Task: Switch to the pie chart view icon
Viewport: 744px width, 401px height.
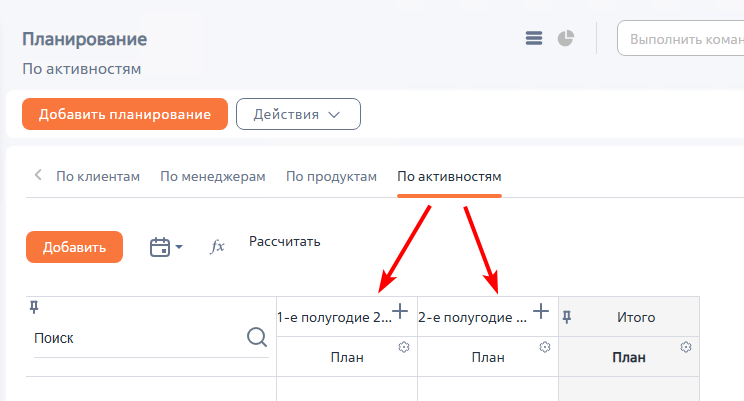Action: coord(566,38)
